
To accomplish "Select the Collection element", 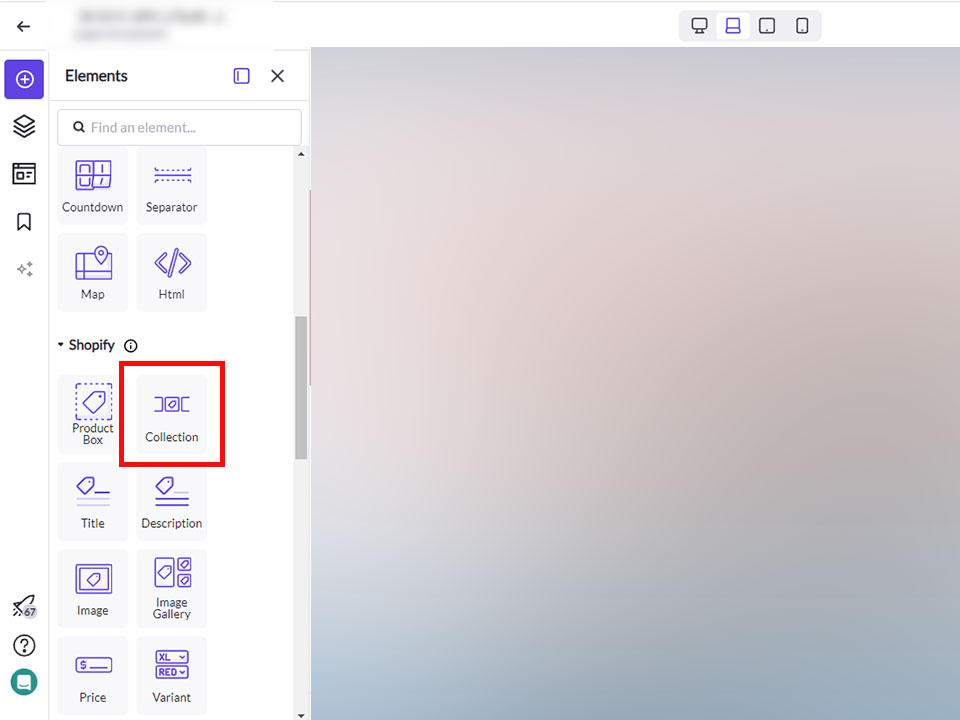I will pos(172,415).
